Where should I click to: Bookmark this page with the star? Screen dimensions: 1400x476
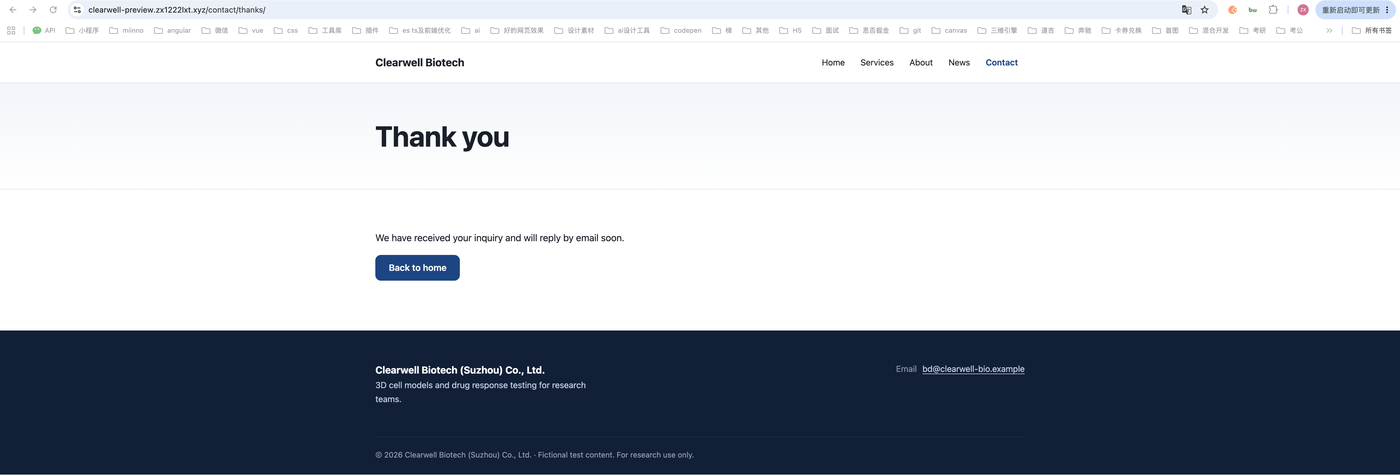coord(1205,10)
